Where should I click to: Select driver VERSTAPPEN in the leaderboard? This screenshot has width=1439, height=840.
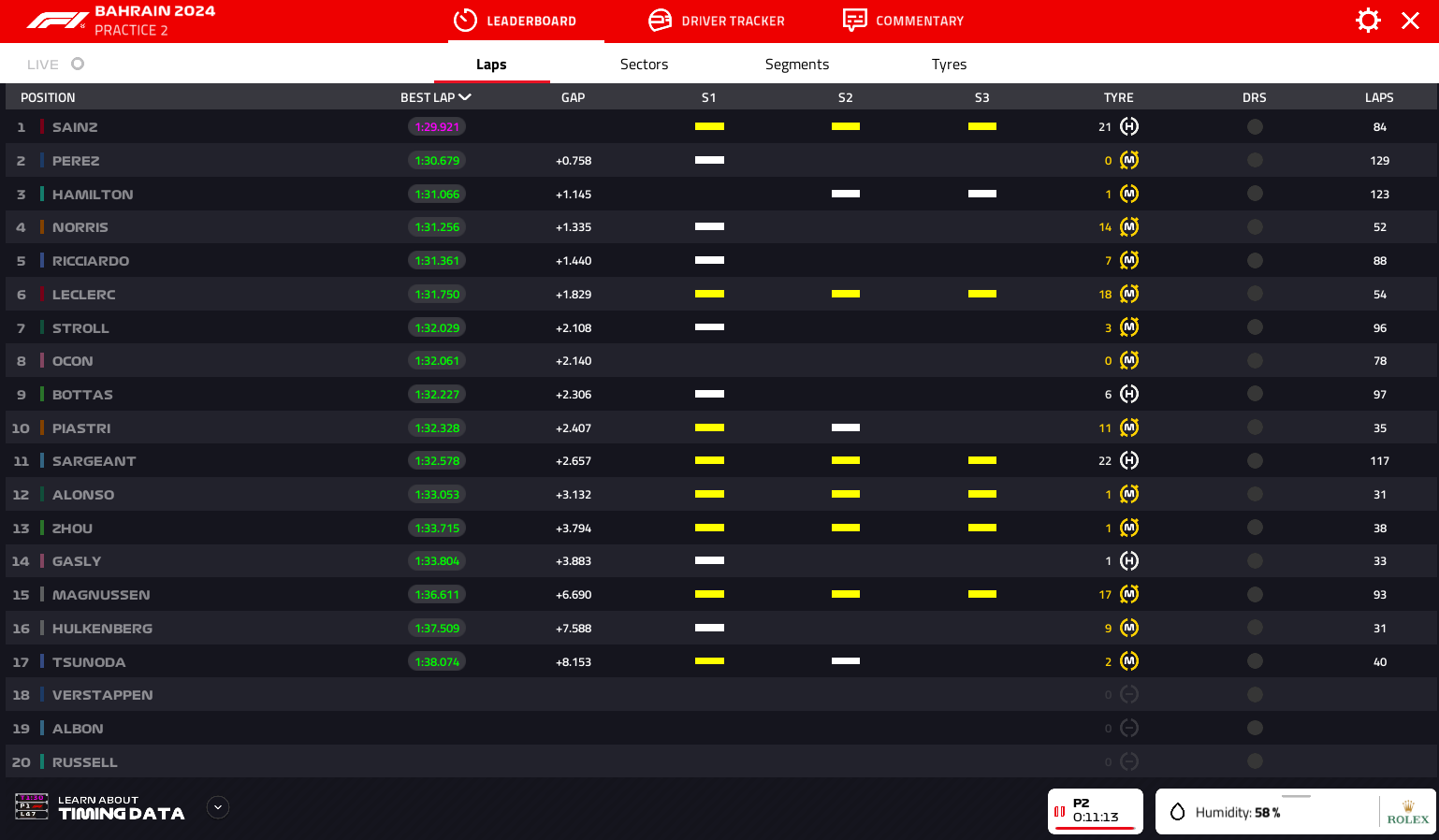point(103,695)
